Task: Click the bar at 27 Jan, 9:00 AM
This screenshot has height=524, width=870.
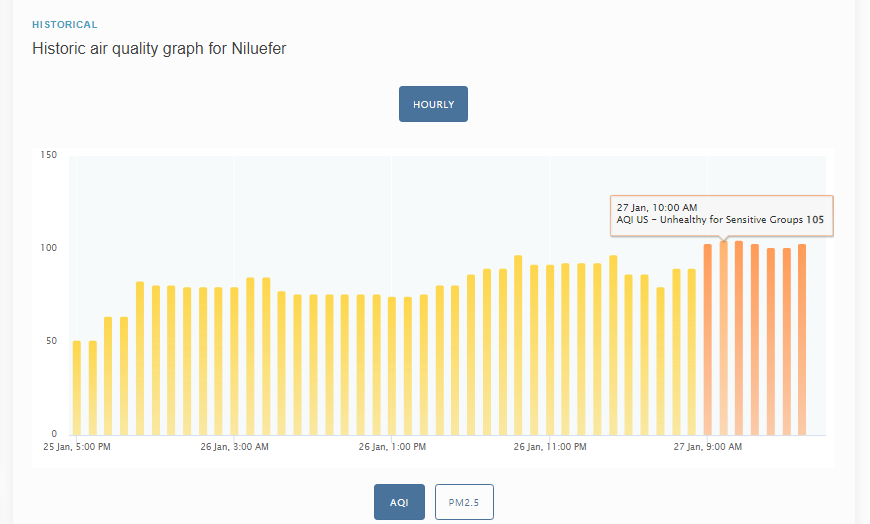Action: point(707,340)
